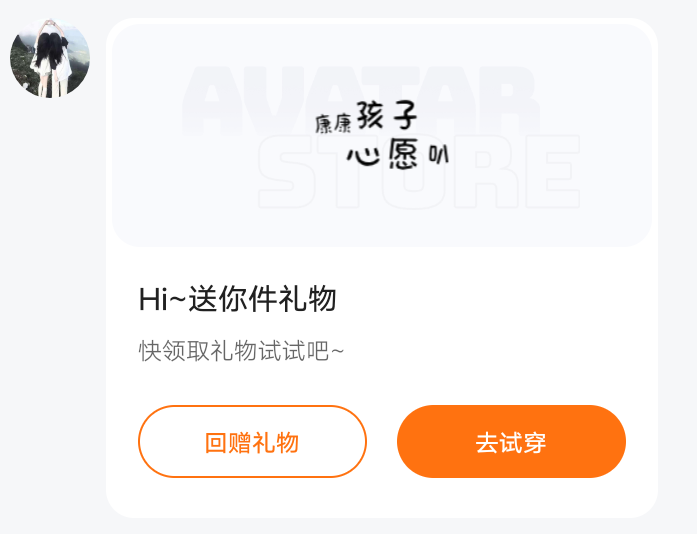The width and height of the screenshot is (697, 534).
Task: Click the 回赠礼物 button
Action: [252, 442]
